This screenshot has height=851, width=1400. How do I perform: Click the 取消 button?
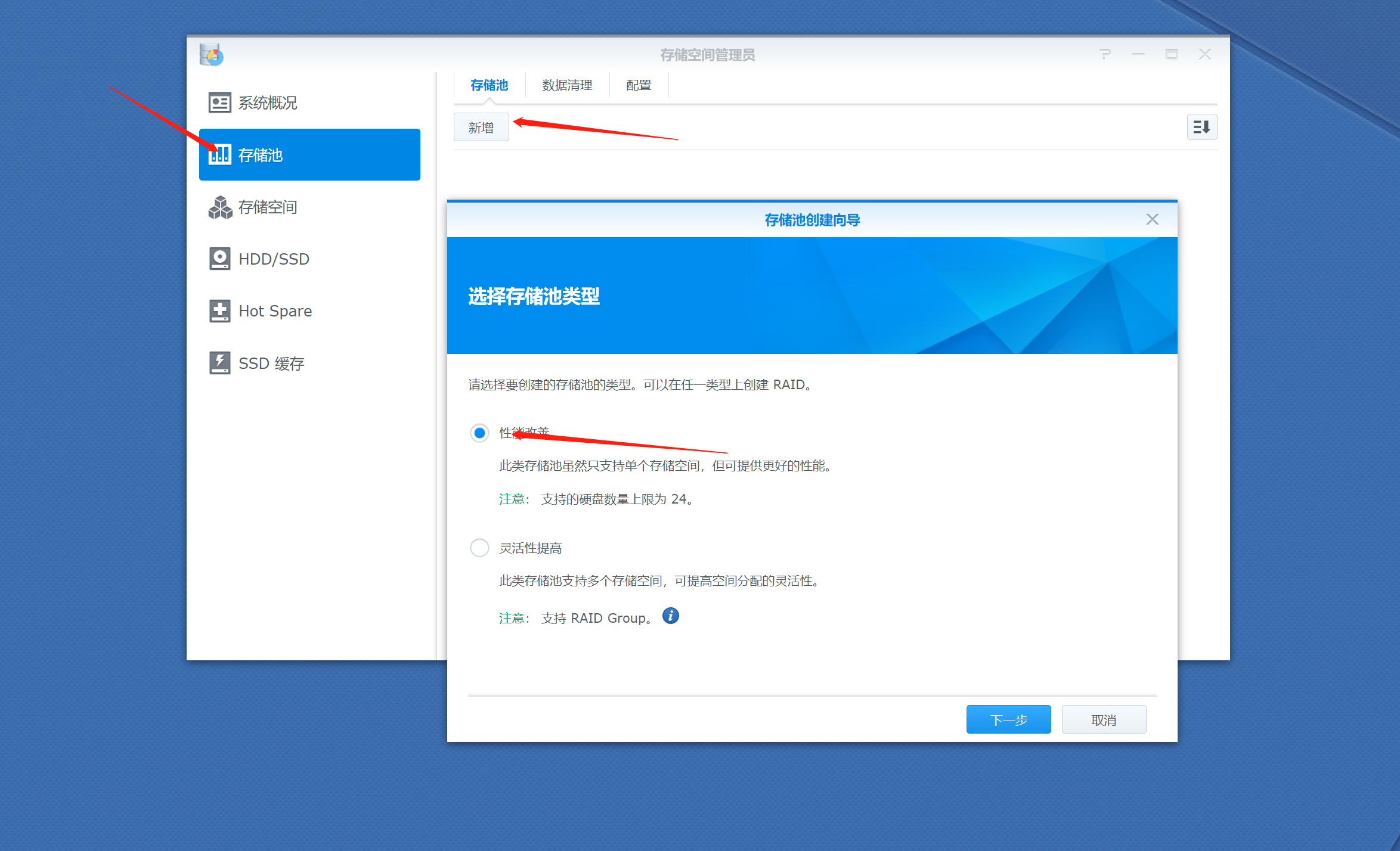[x=1103, y=720]
